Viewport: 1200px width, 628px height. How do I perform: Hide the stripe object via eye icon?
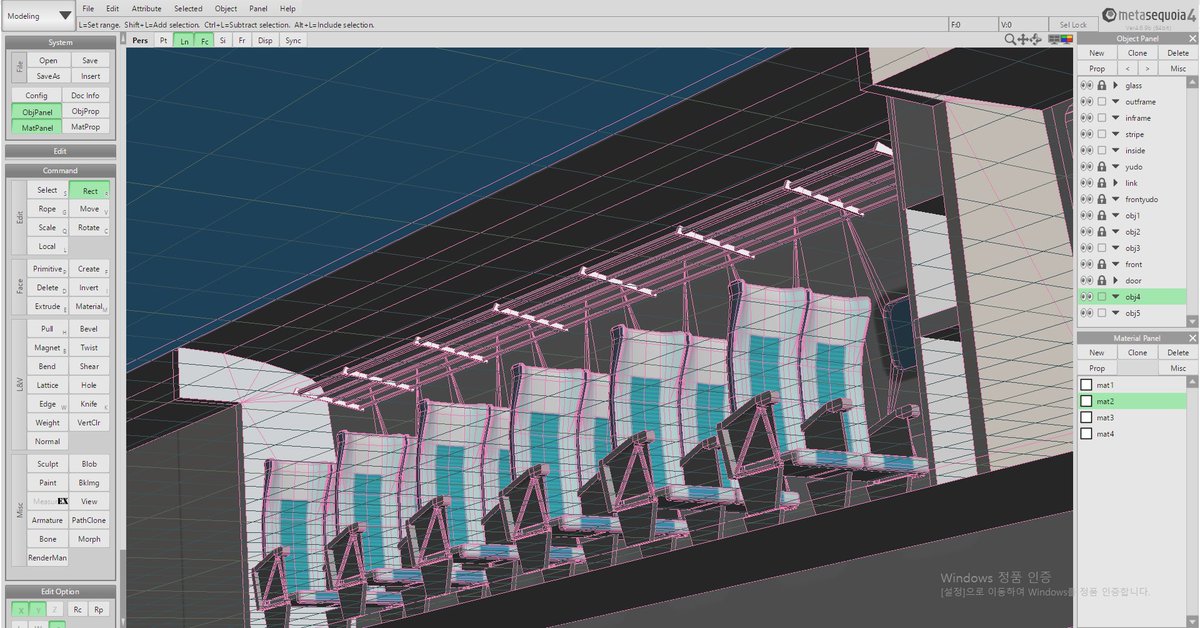click(1086, 134)
